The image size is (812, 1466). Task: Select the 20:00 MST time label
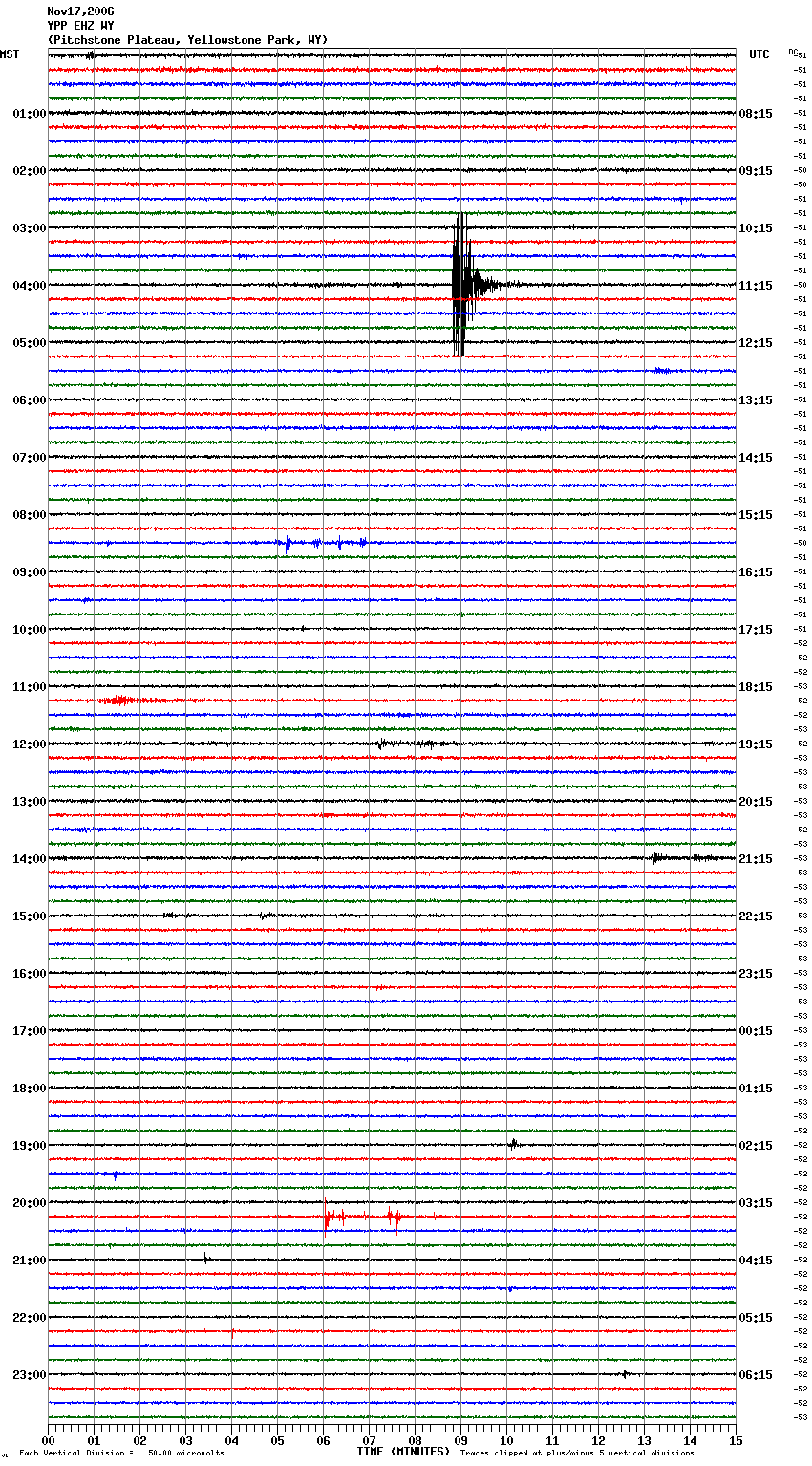[x=29, y=1203]
